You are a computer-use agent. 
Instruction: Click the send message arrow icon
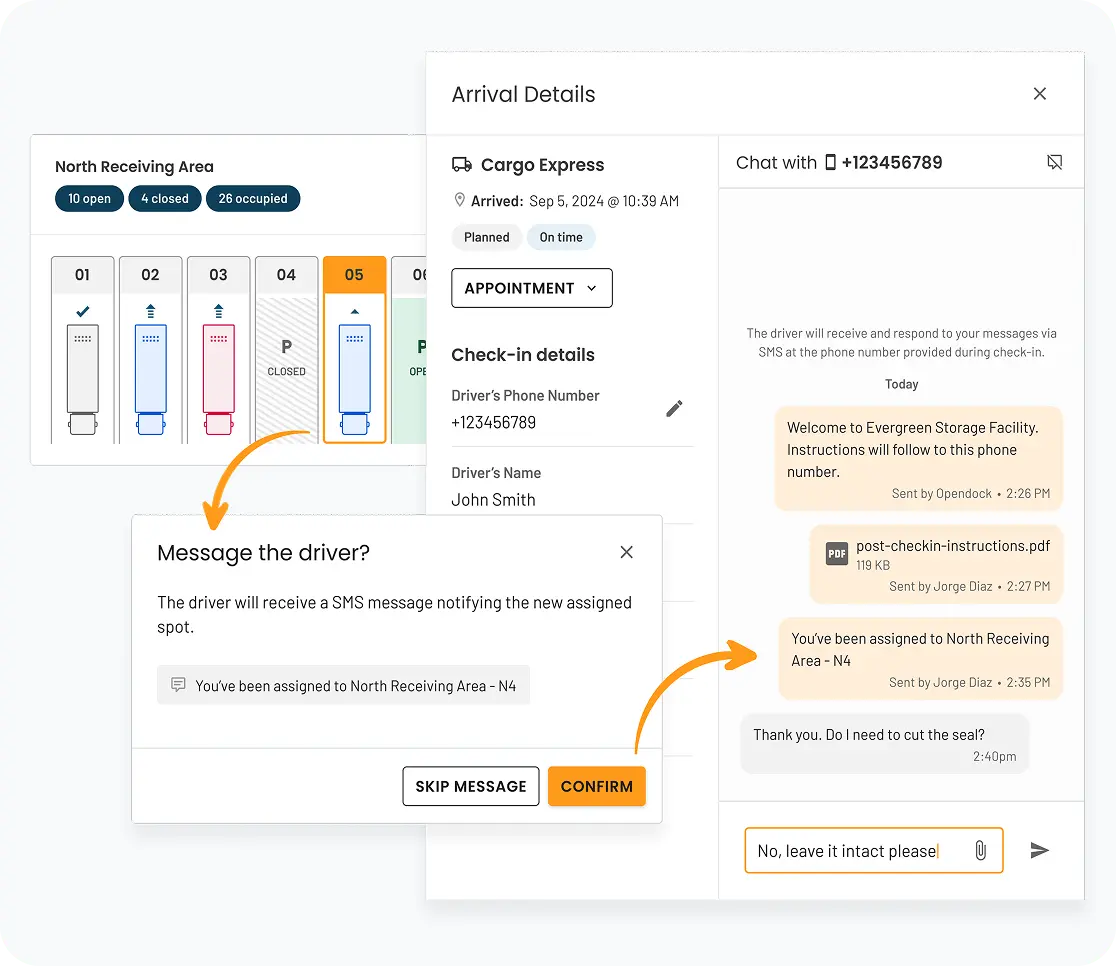(1039, 850)
